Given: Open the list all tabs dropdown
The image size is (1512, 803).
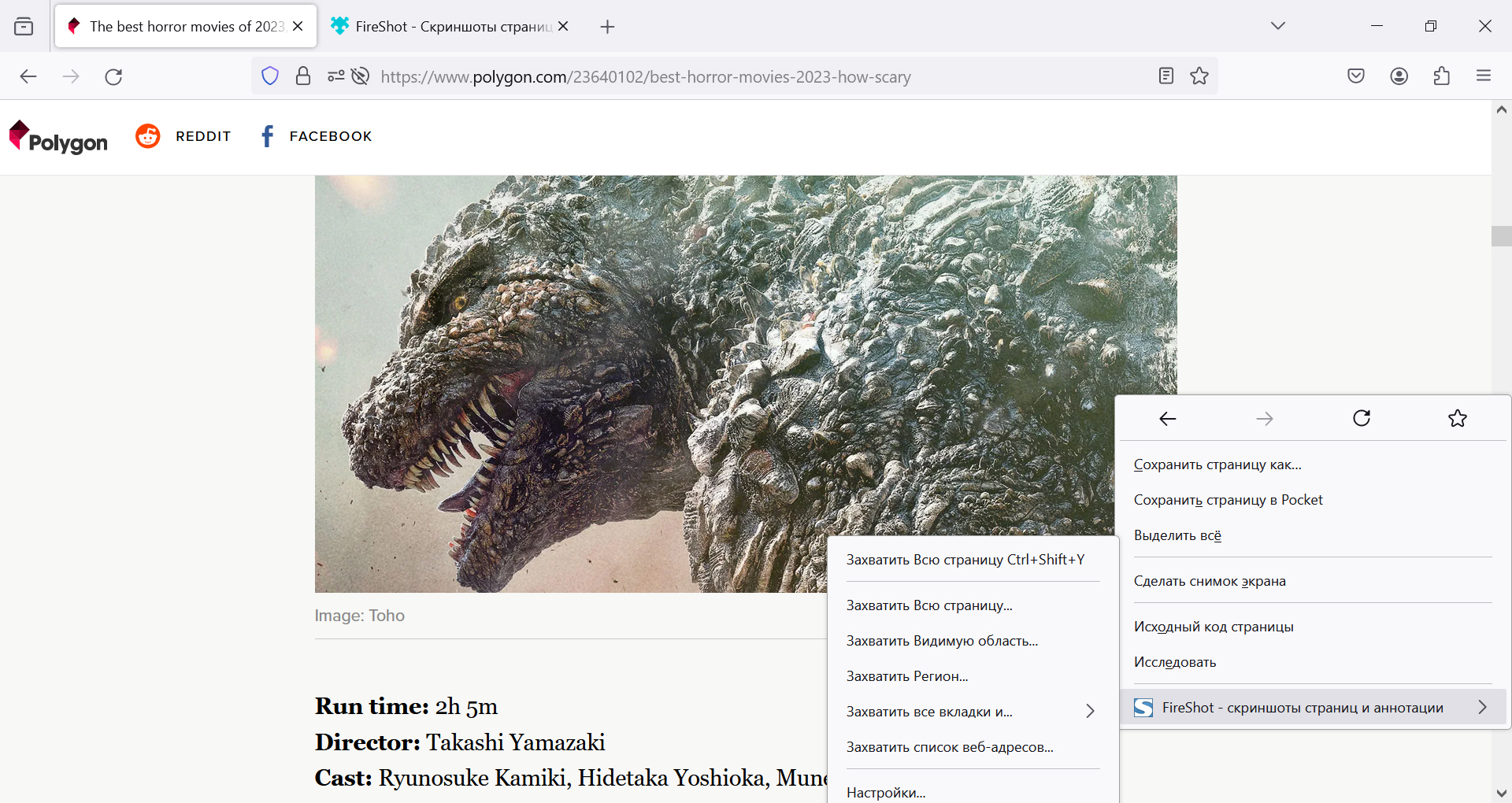Looking at the screenshot, I should pyautogui.click(x=1278, y=26).
